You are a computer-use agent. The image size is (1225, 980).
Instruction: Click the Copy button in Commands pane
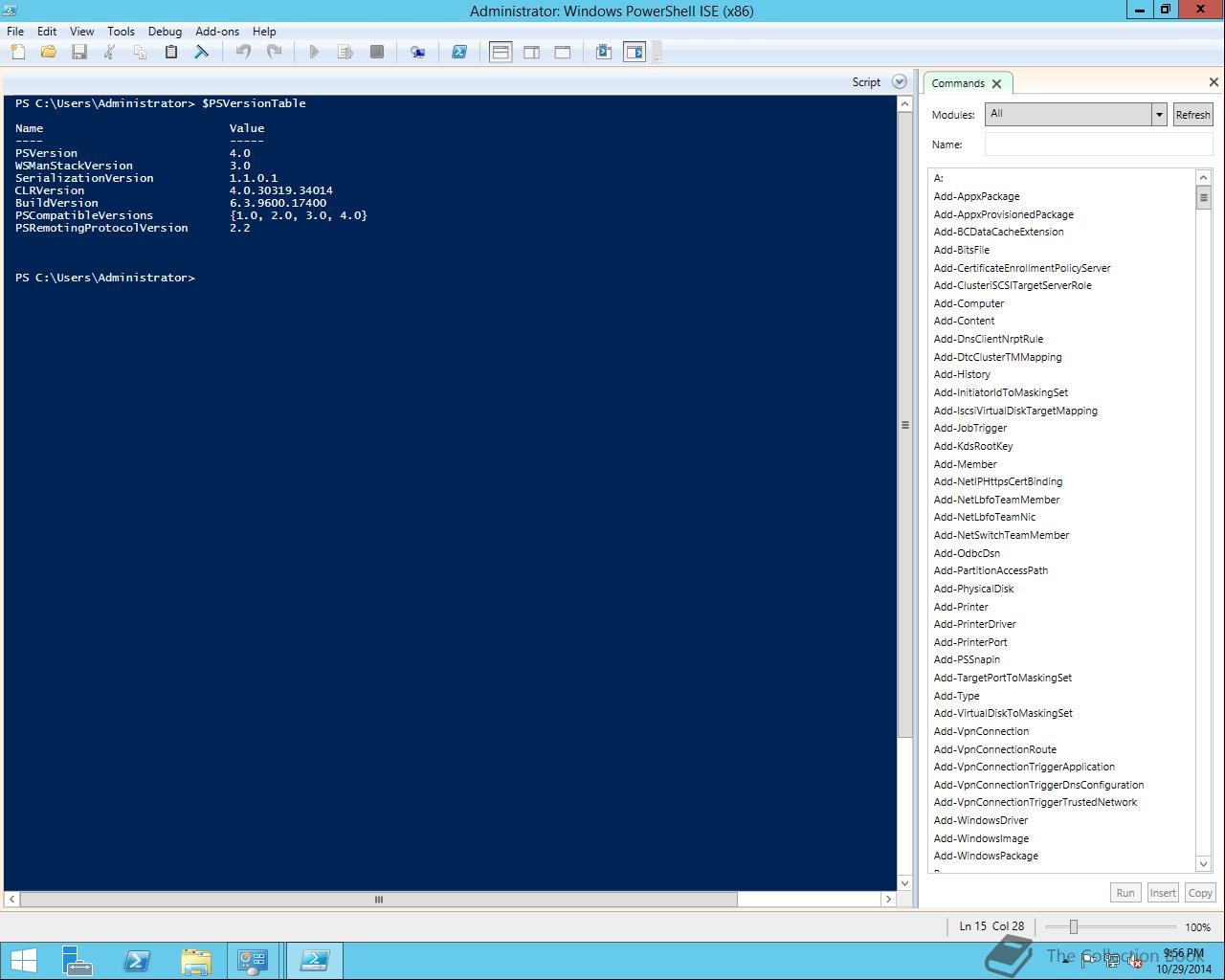coord(1200,893)
